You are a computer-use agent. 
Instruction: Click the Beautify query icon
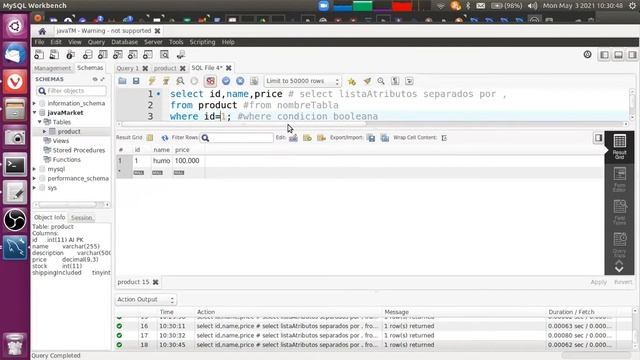367,81
